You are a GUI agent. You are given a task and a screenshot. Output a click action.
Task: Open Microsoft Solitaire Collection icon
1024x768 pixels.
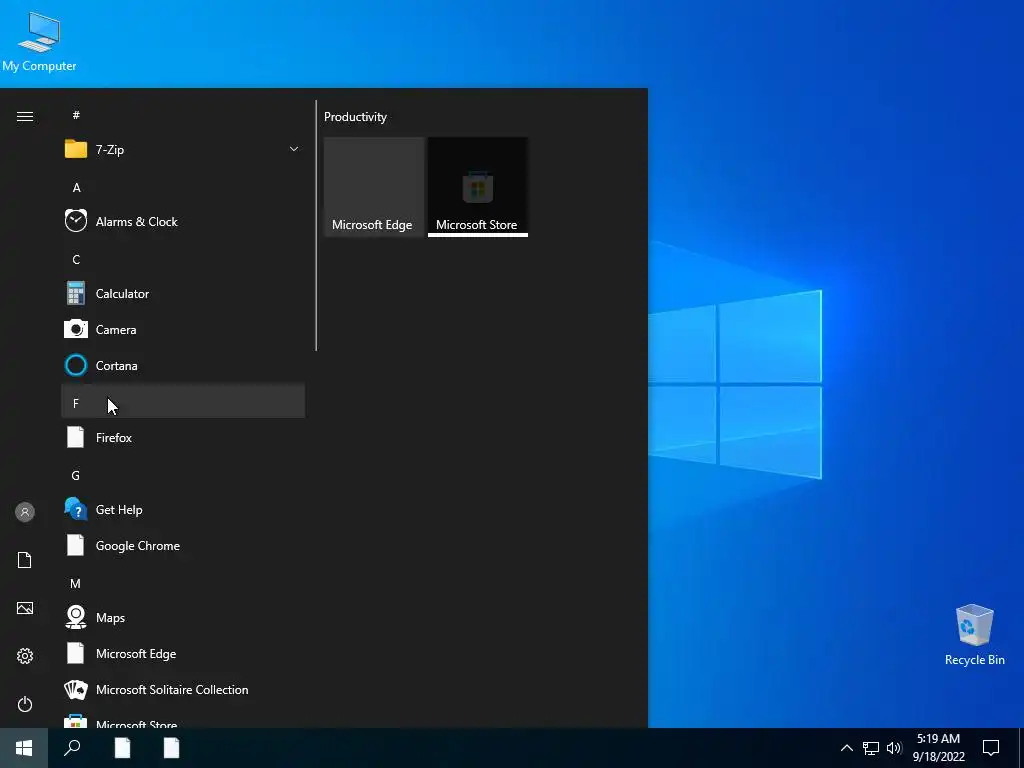coord(76,689)
